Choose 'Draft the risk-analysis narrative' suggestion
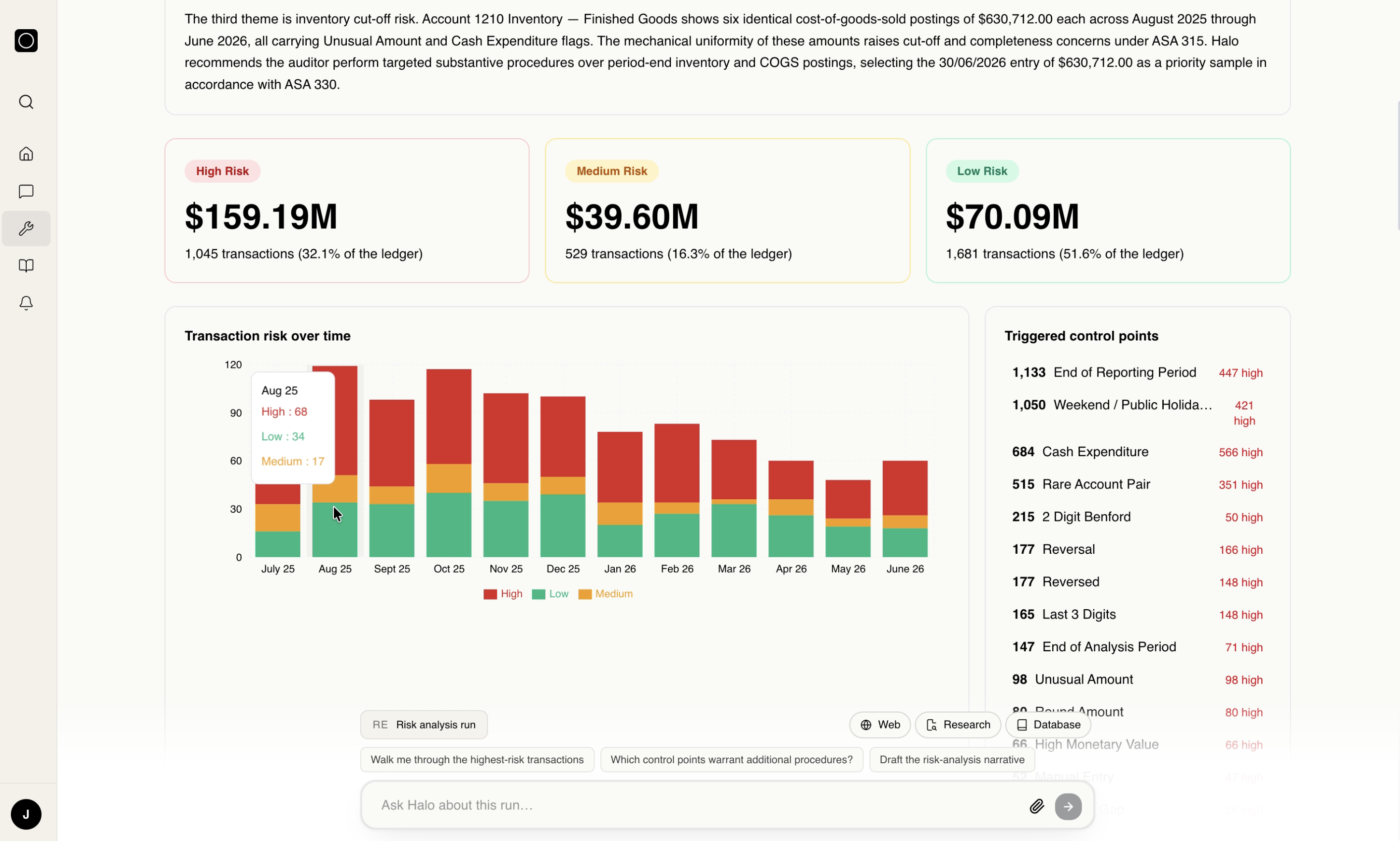 (x=952, y=760)
